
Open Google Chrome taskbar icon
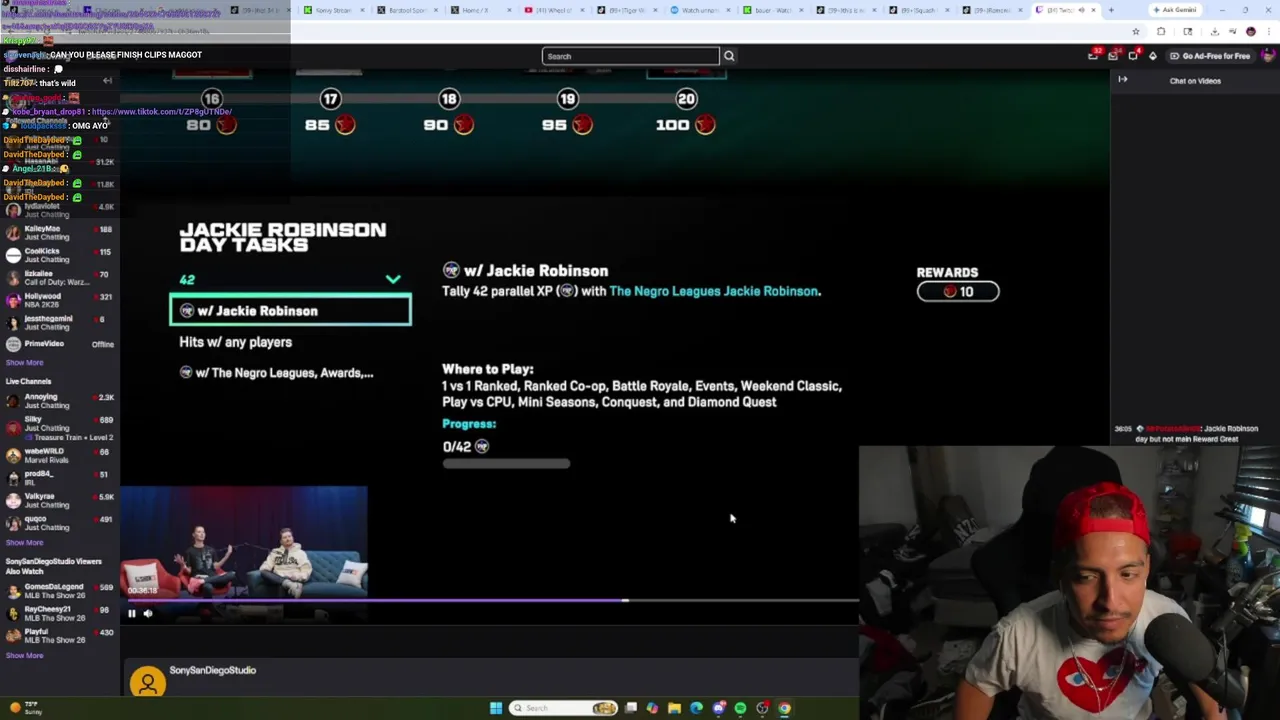(x=784, y=708)
